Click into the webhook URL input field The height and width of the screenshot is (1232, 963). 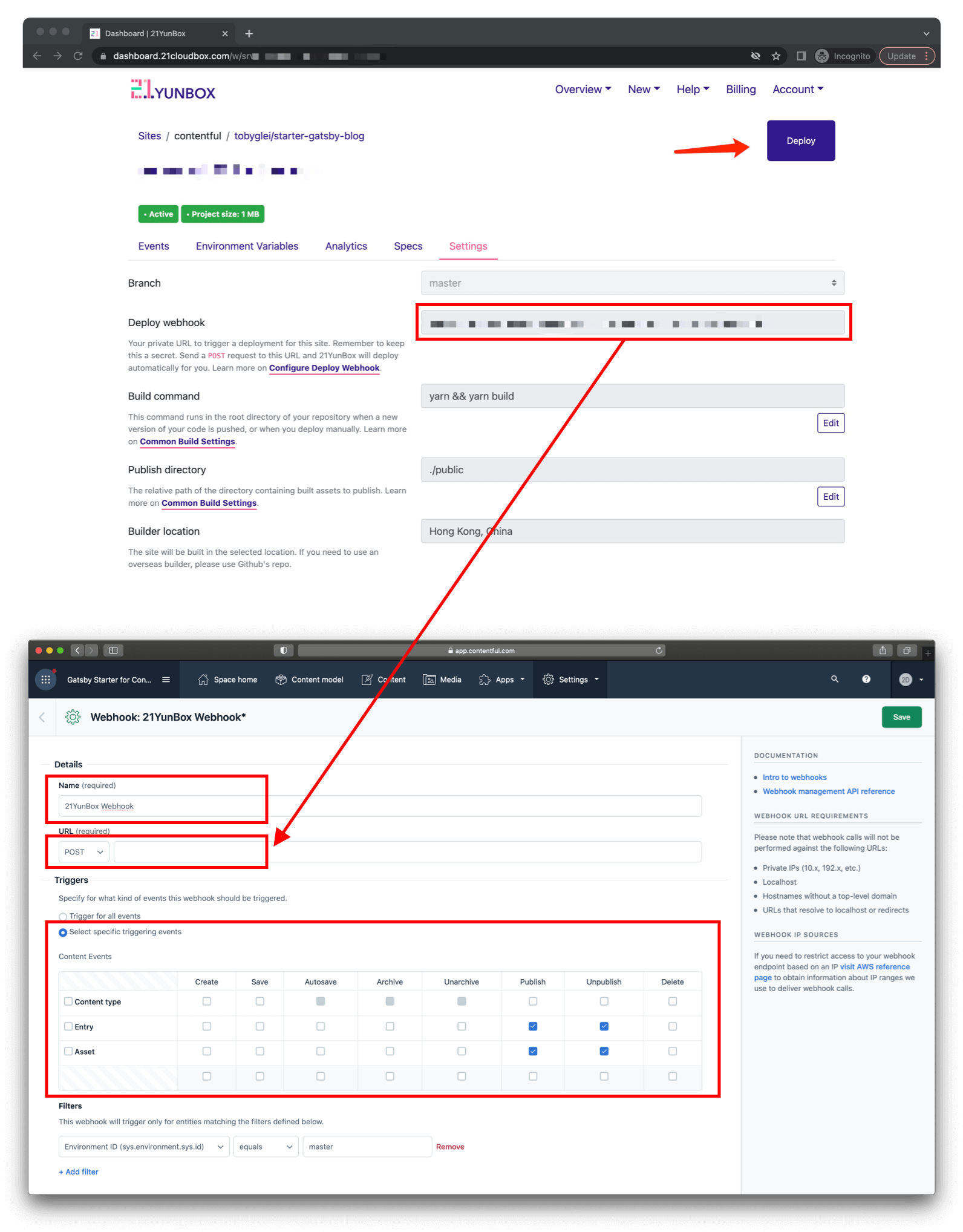407,852
